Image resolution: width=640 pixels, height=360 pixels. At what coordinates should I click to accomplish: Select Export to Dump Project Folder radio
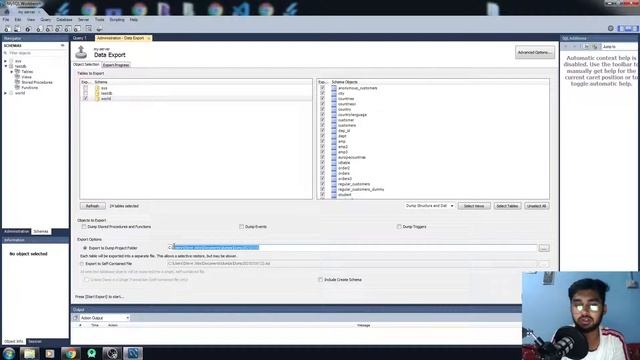(85, 248)
